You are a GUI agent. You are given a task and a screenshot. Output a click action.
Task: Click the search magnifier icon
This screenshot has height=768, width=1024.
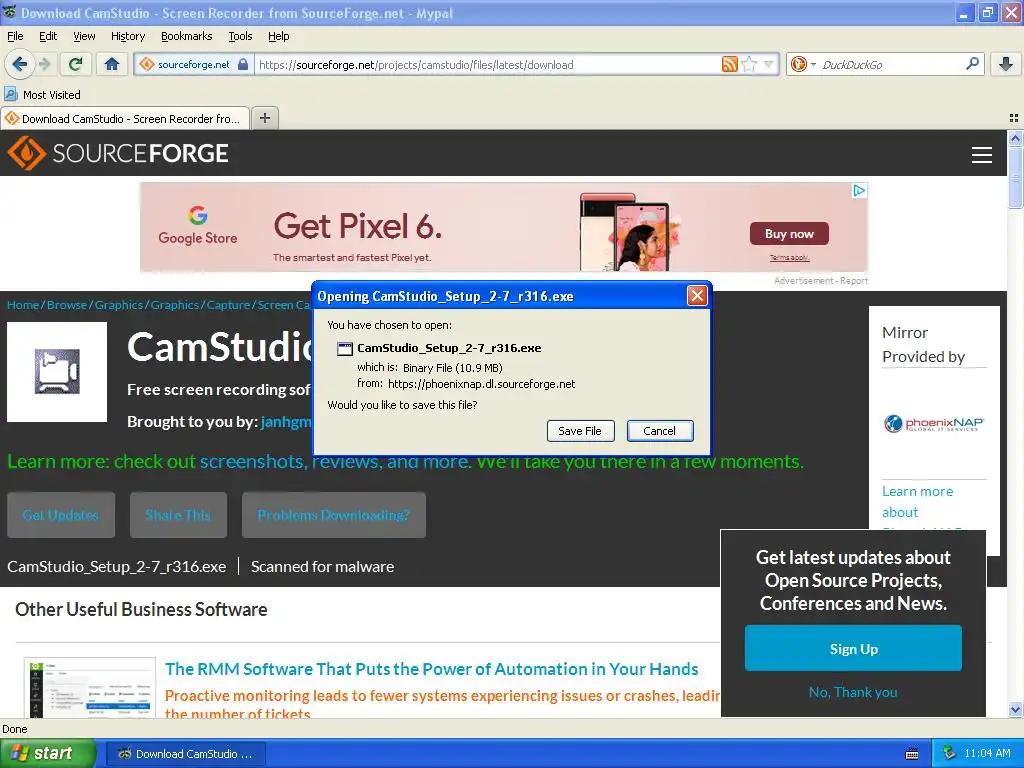pos(972,64)
